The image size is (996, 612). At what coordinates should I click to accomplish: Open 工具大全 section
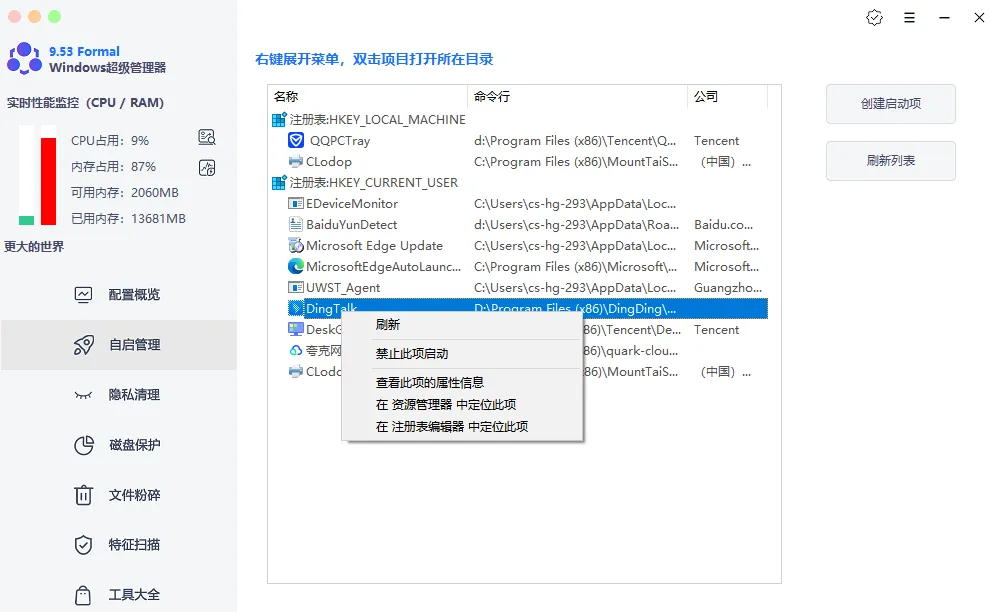click(119, 595)
